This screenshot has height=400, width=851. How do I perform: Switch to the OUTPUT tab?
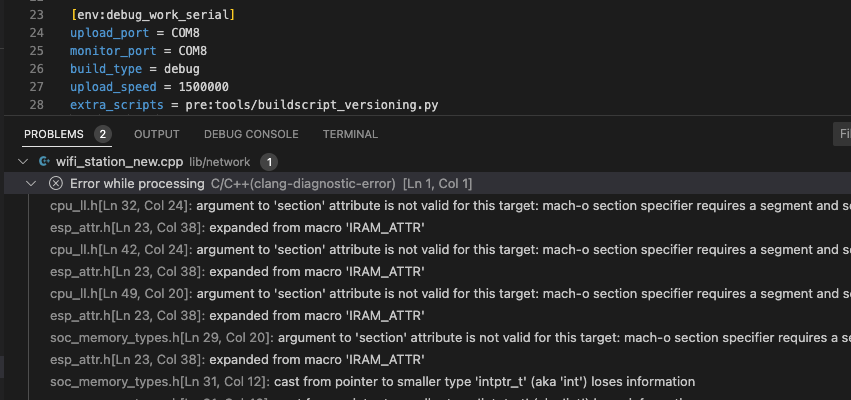click(x=156, y=134)
